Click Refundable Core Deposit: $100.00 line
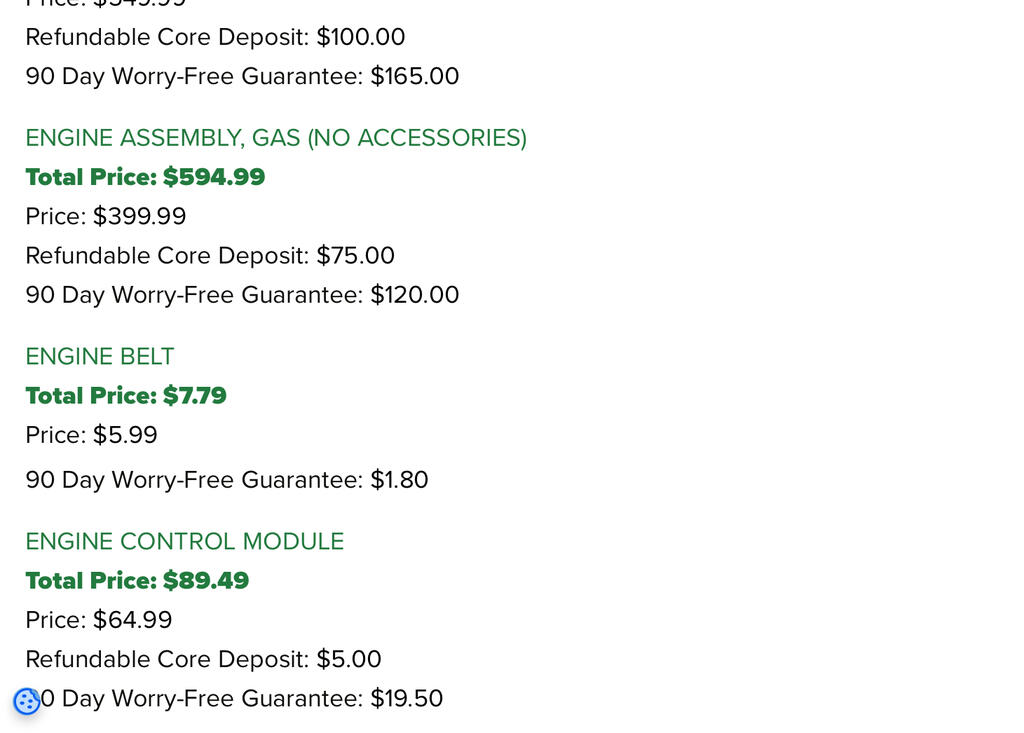The height and width of the screenshot is (733, 1024). pyautogui.click(x=216, y=37)
